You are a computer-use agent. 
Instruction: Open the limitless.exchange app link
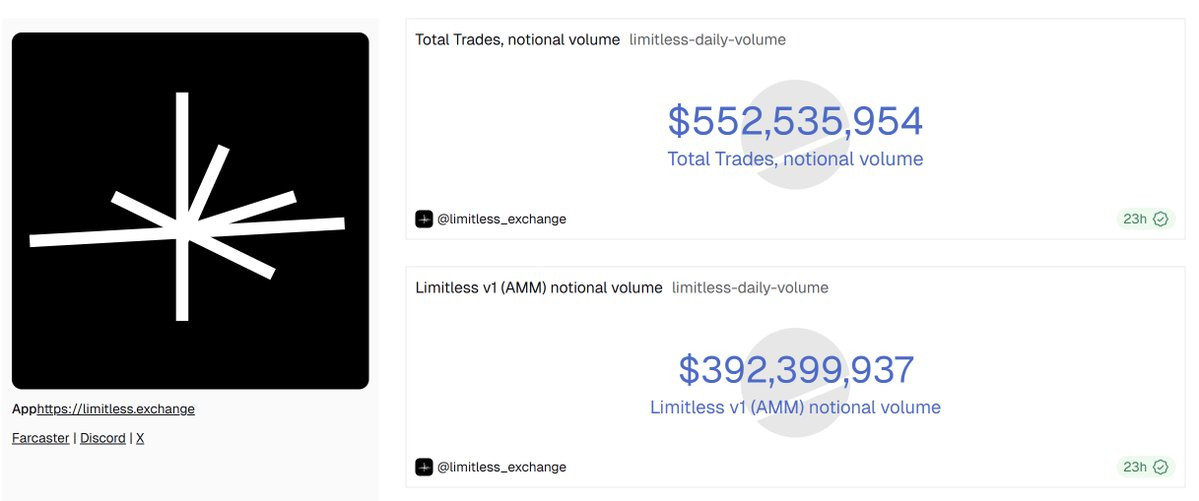[116, 409]
